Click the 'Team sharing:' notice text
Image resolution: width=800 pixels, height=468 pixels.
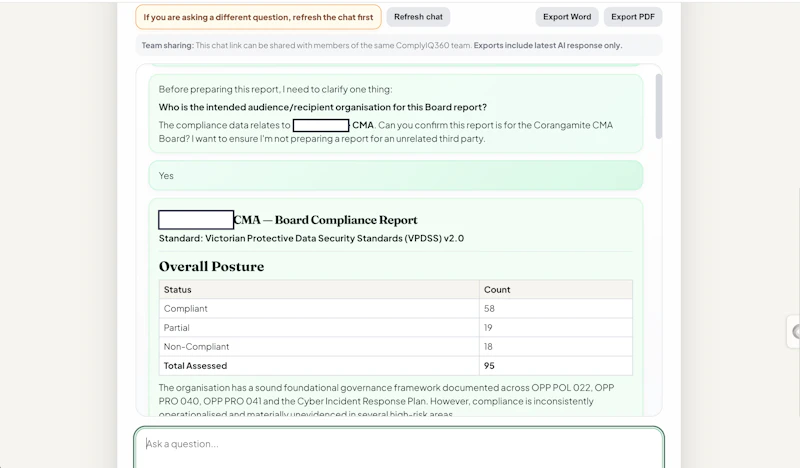(382, 45)
